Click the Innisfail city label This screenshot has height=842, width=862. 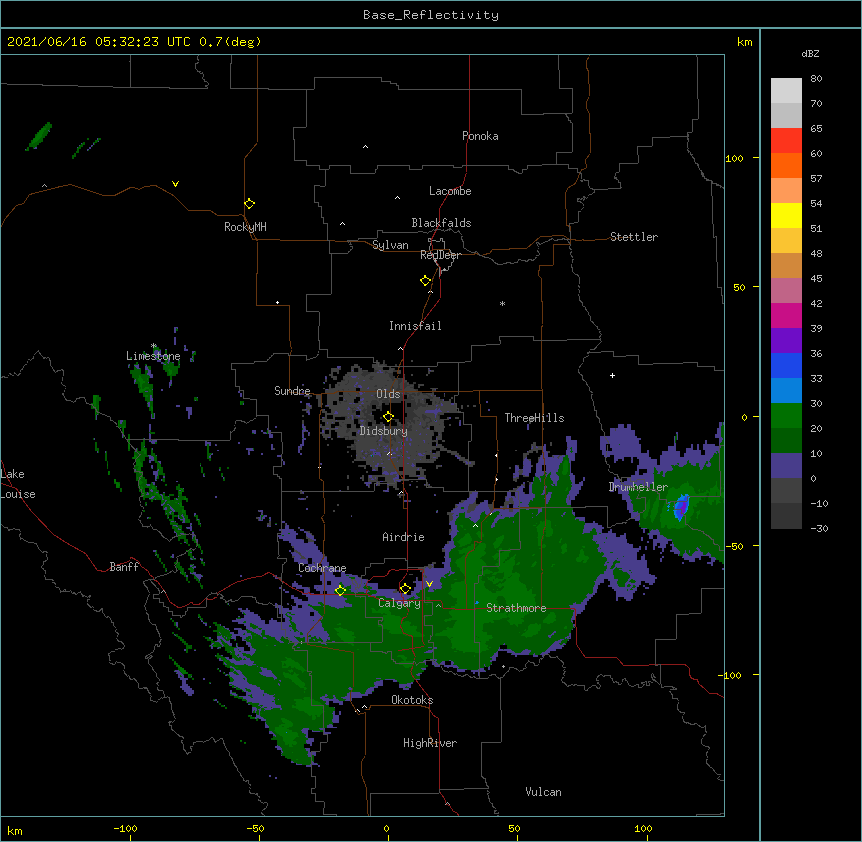point(415,326)
